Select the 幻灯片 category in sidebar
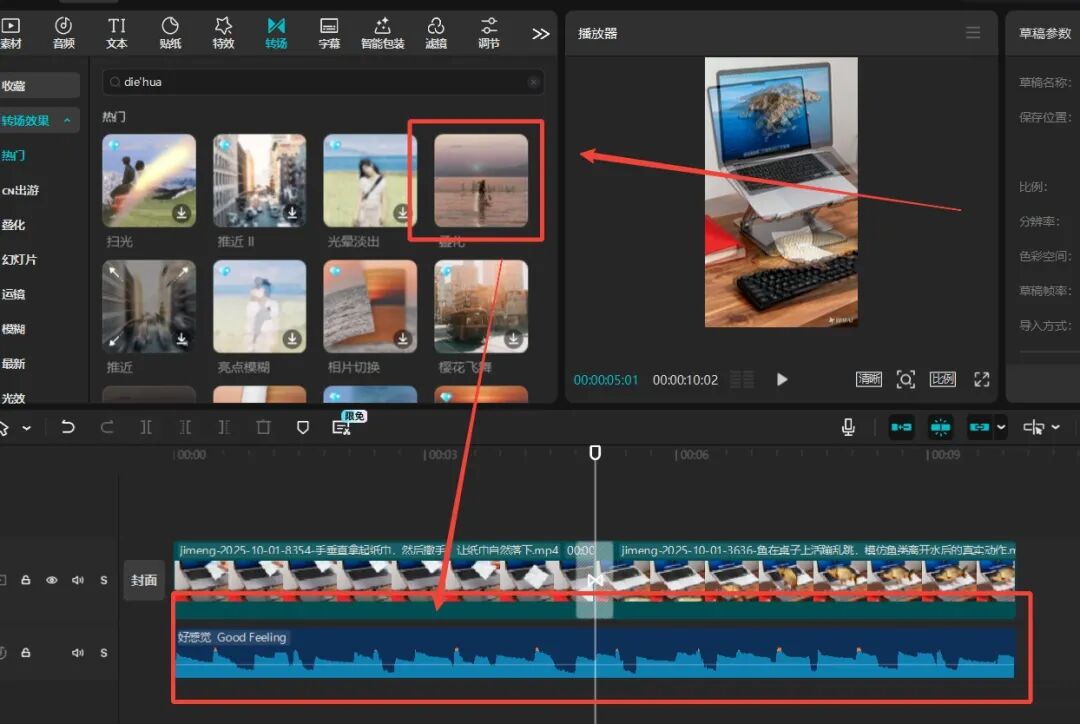This screenshot has width=1080, height=724. (19, 259)
